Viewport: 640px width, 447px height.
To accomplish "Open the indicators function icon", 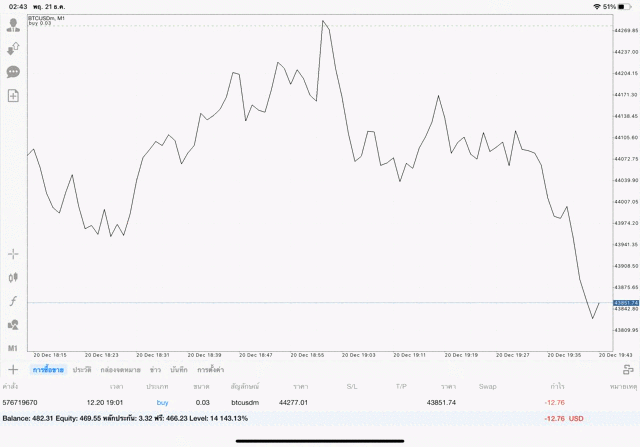I will click(x=14, y=301).
